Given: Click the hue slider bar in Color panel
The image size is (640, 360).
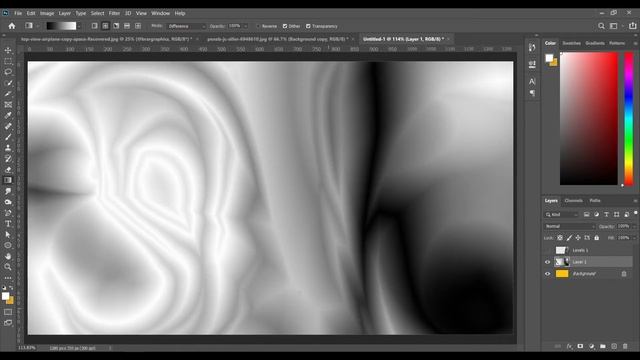Looking at the screenshot, I should [629, 118].
